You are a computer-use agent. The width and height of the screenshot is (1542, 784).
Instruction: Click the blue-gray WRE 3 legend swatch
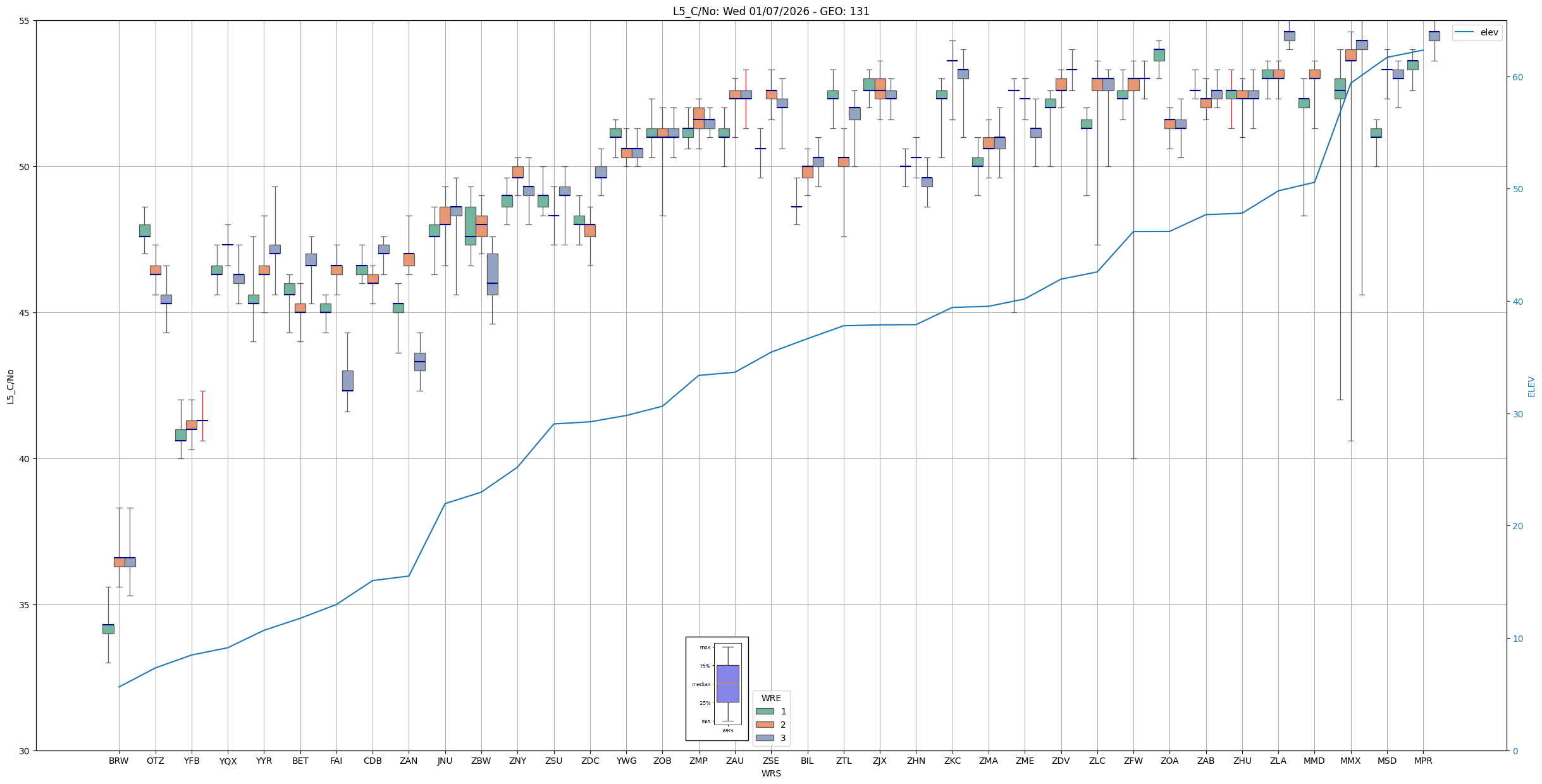tap(764, 738)
